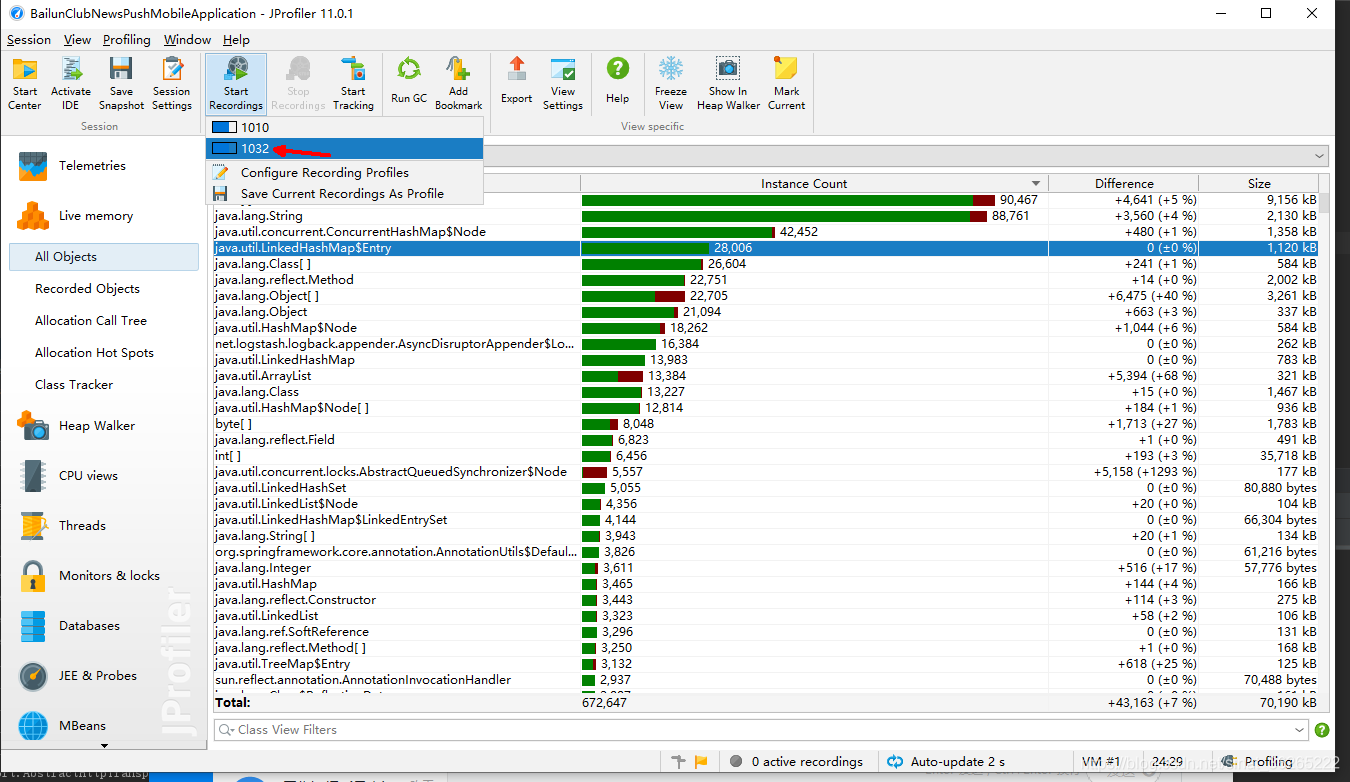This screenshot has width=1350, height=782.
Task: Open the View menu
Action: 77,40
